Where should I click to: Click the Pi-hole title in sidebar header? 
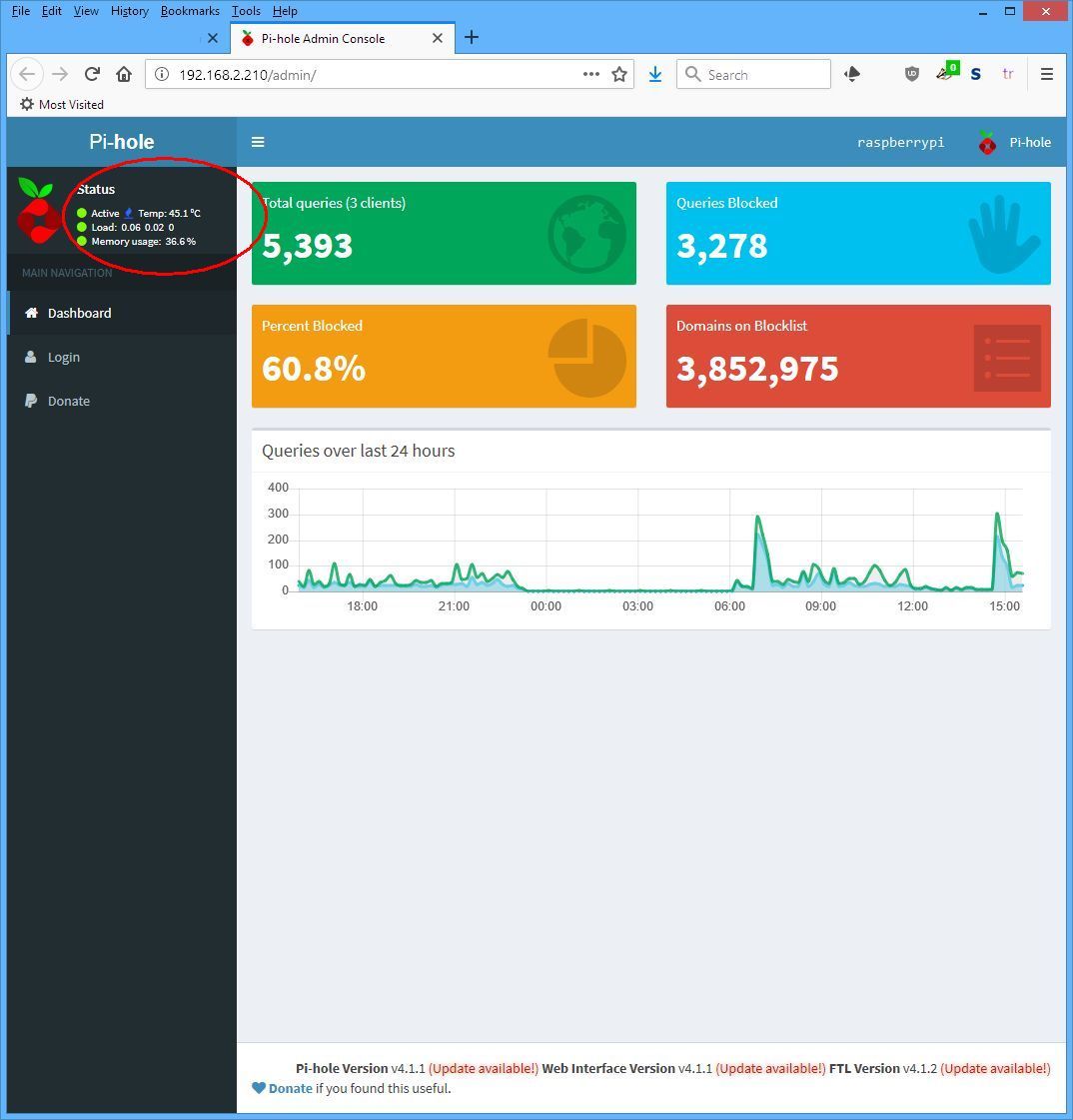pyautogui.click(x=122, y=142)
